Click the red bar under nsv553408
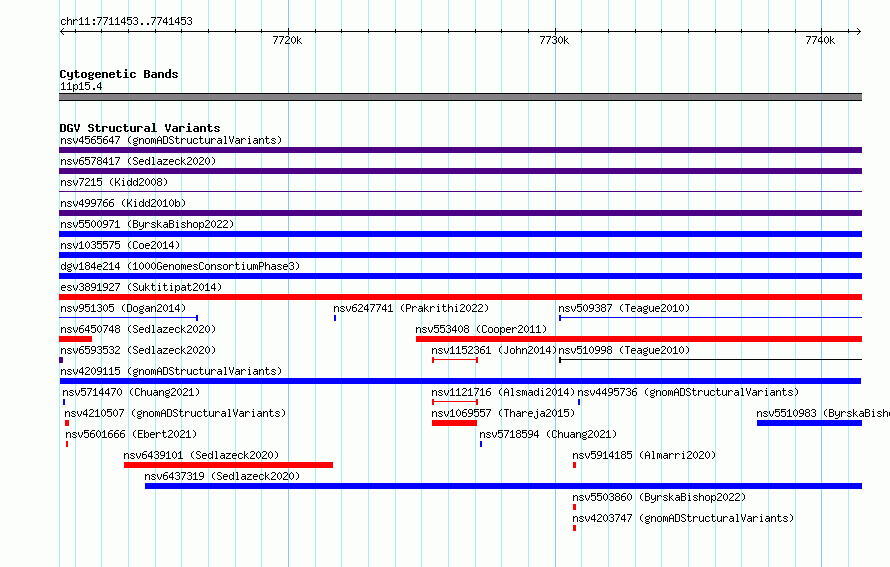 (639, 339)
